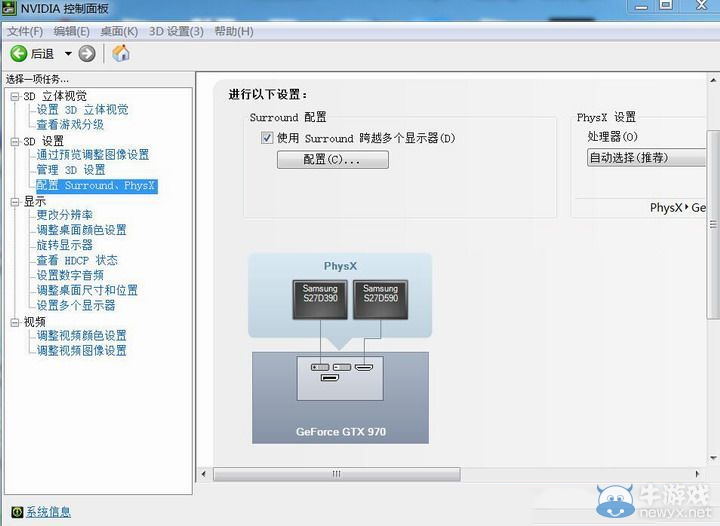
Task: Collapse the 3D 设置 tree node
Action: (15, 141)
